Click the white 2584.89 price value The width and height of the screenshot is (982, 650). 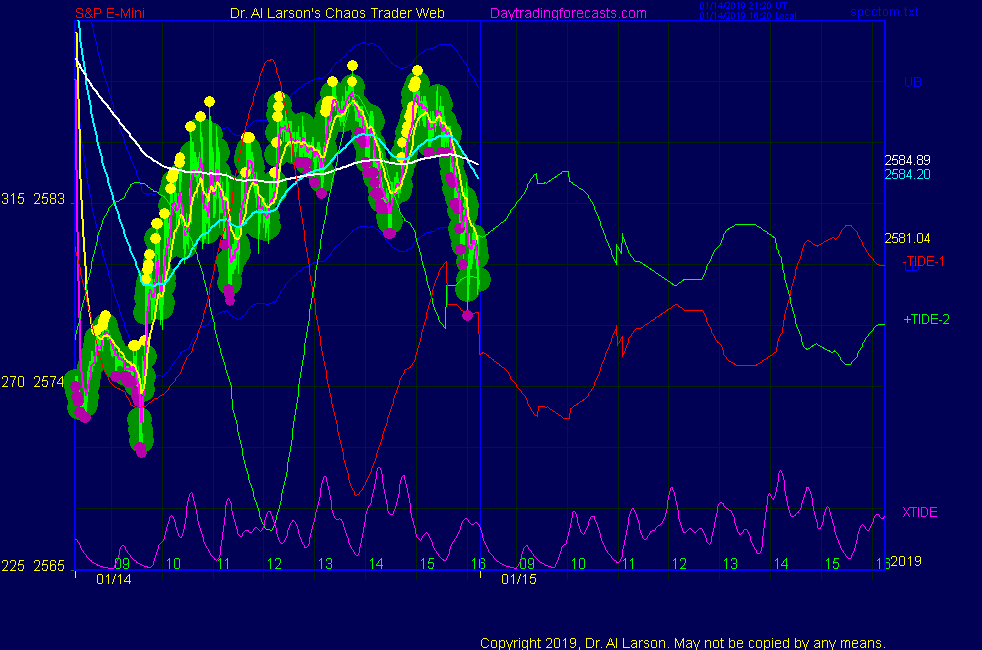907,160
